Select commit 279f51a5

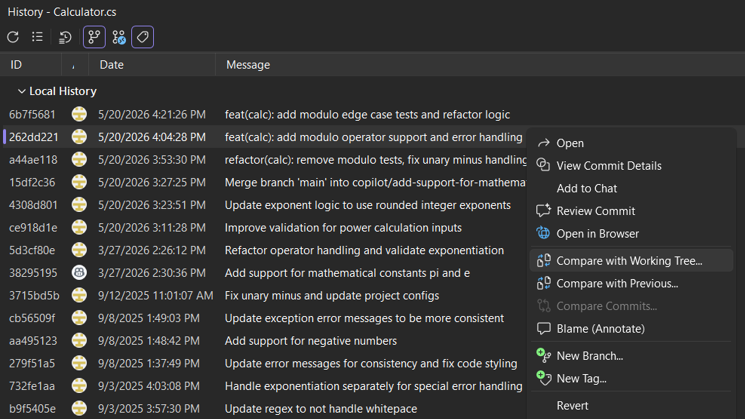pyautogui.click(x=32, y=363)
